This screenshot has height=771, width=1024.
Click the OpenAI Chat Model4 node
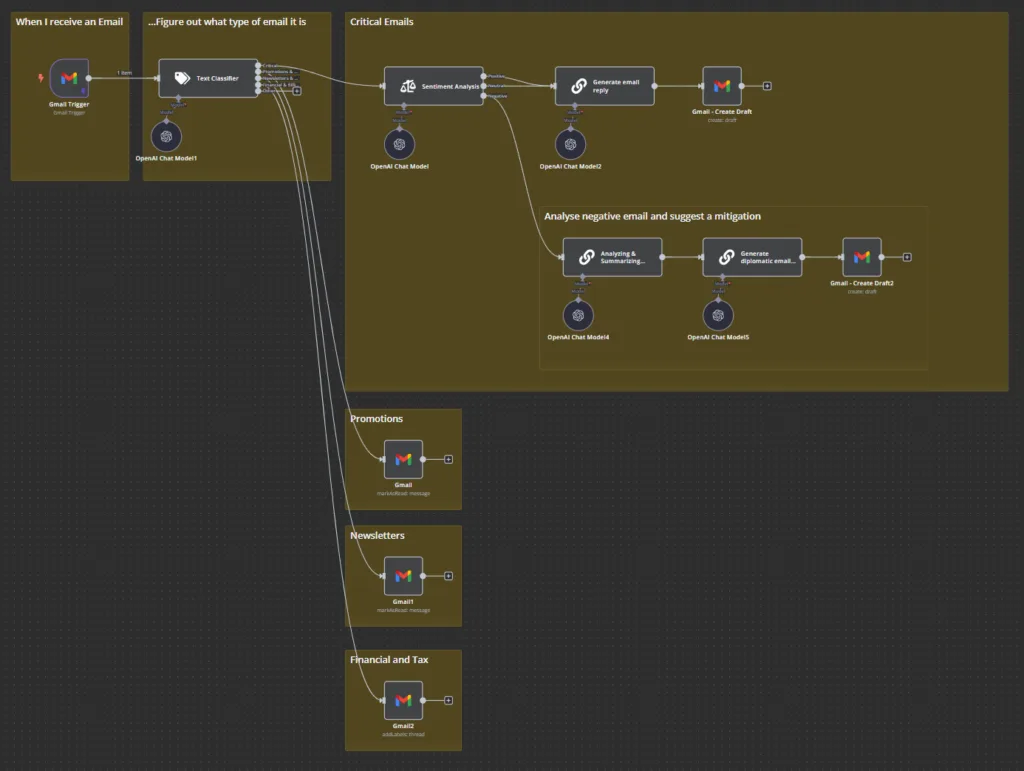579,315
